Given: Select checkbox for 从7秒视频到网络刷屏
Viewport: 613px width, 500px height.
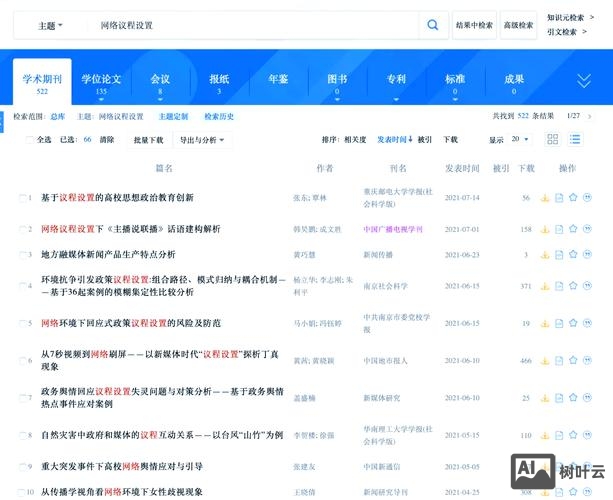Looking at the screenshot, I should [23, 360].
